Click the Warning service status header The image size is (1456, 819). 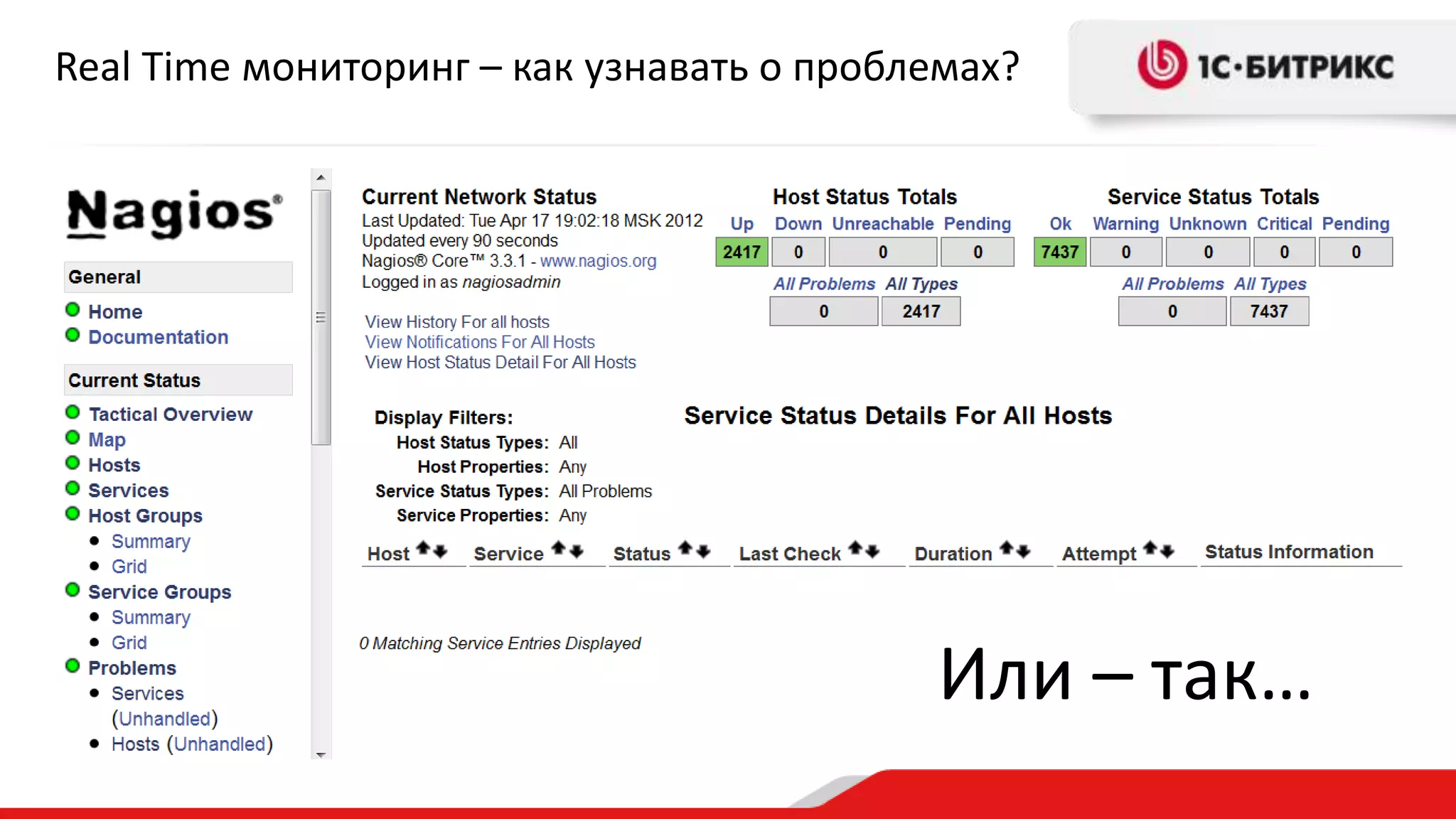pos(1126,224)
